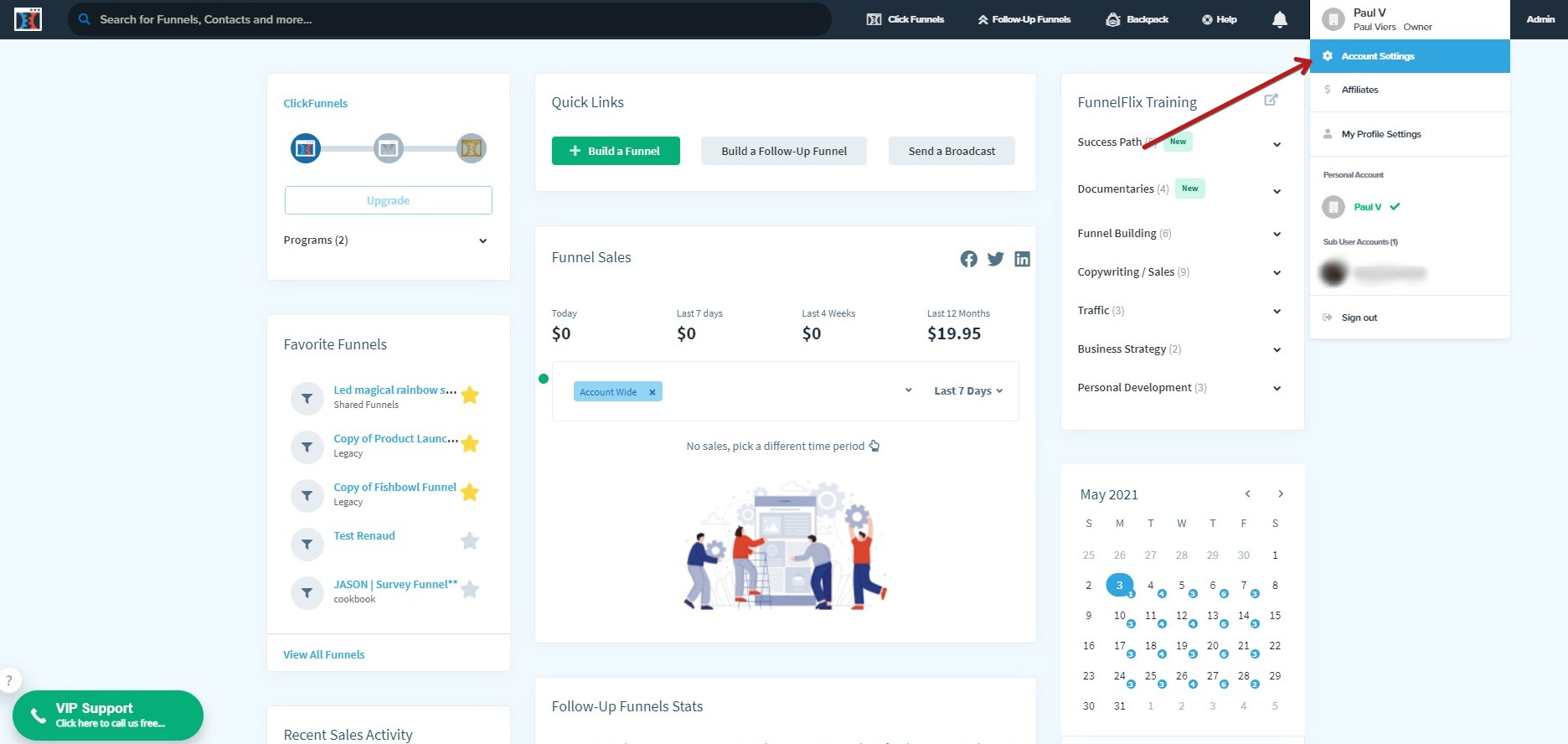The image size is (1568, 744).
Task: Click the Paul V avatar in header
Action: pos(1333,19)
